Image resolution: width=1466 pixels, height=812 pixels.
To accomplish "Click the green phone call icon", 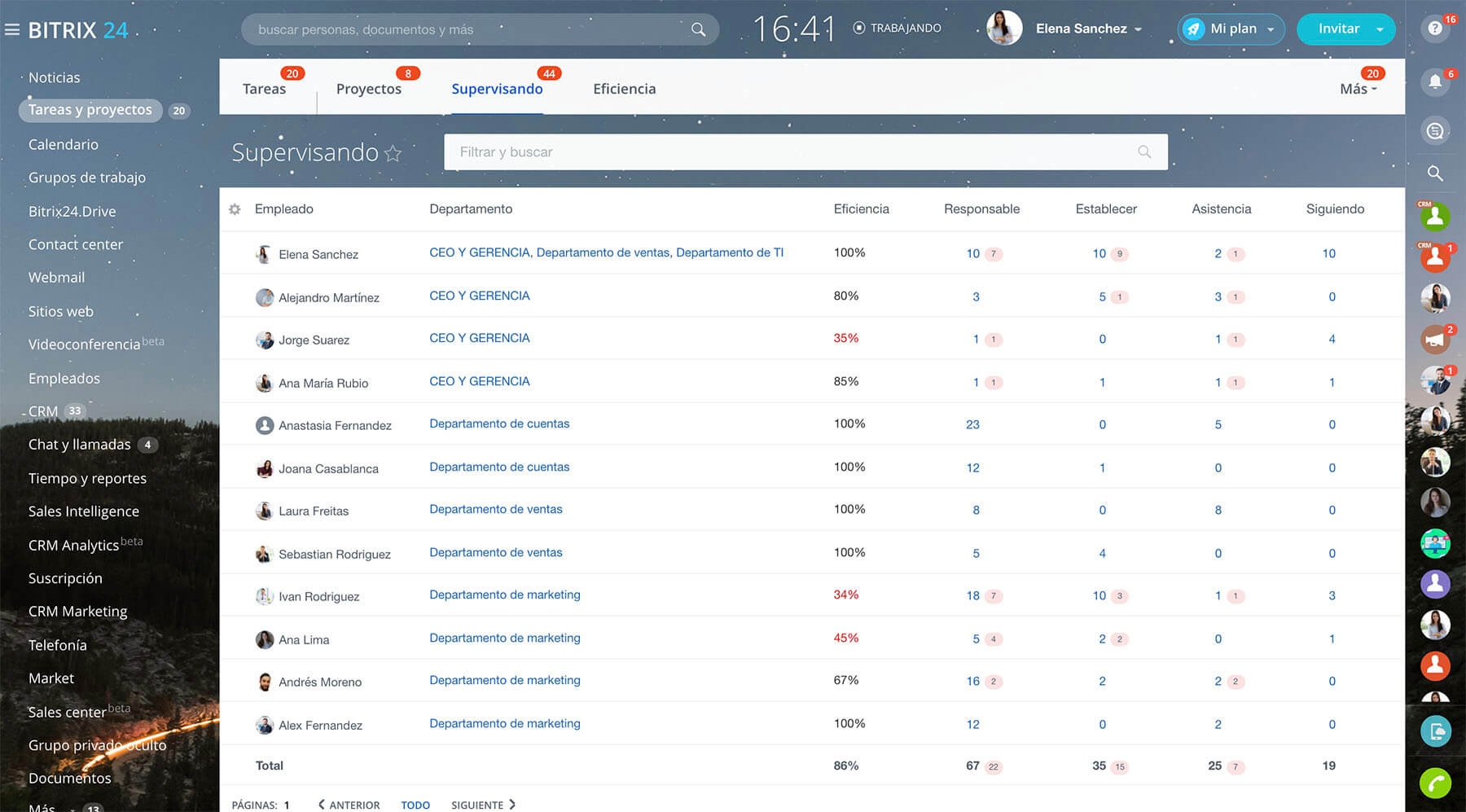I will pos(1434,783).
